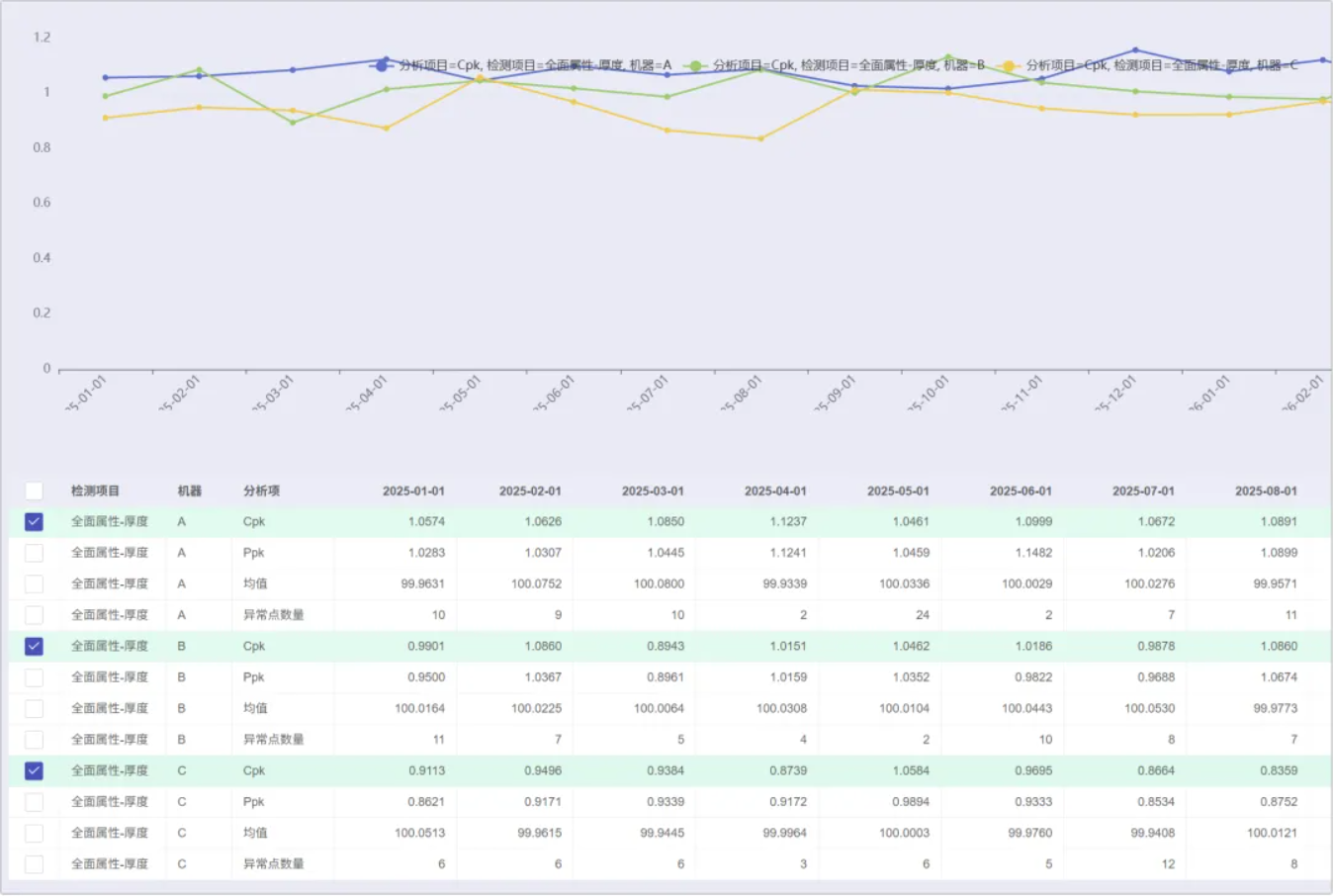The width and height of the screenshot is (1333, 896).
Task: Tick the machine A 异常点数量 row checkbox
Action: pyautogui.click(x=34, y=615)
